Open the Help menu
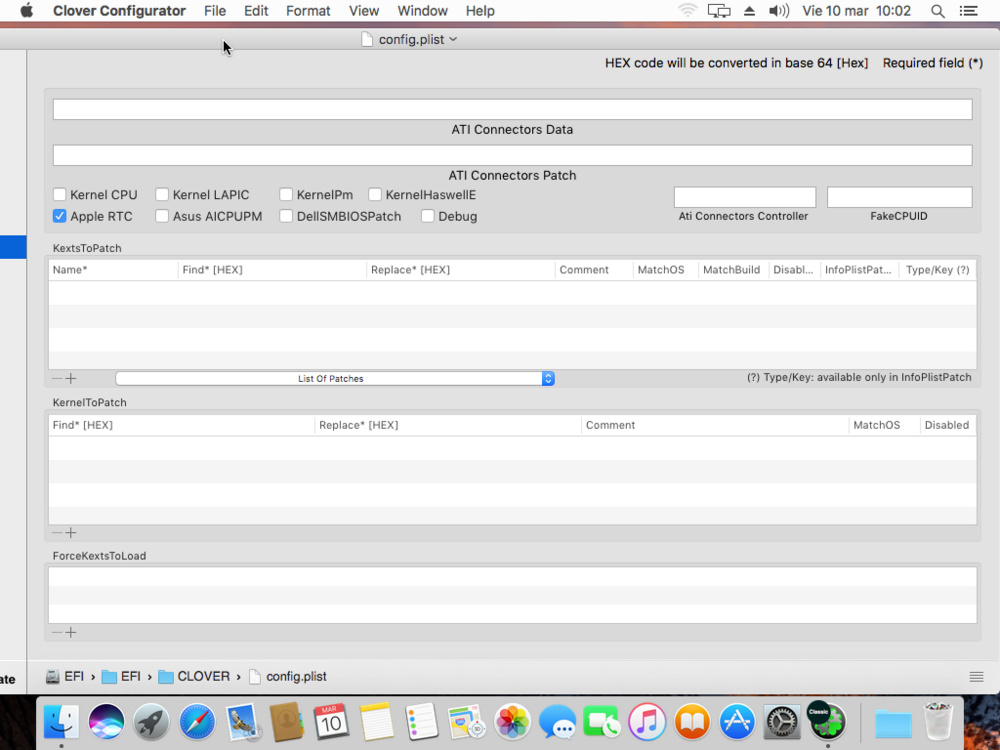Screen dimensions: 1000x750 point(480,11)
